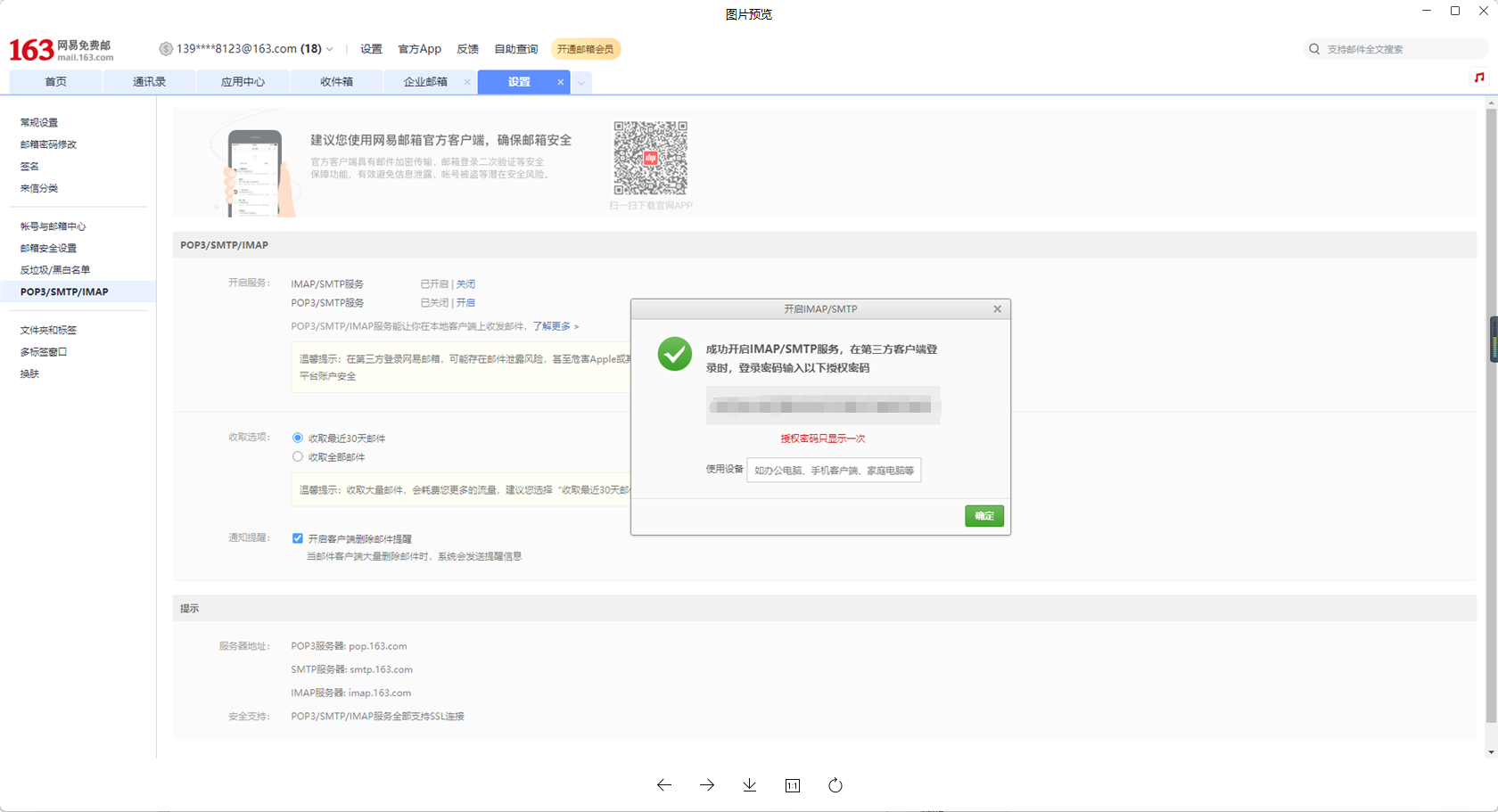Open 帐号与邮箱中心 in the sidebar
Viewport: 1498px width, 812px height.
[x=53, y=226]
